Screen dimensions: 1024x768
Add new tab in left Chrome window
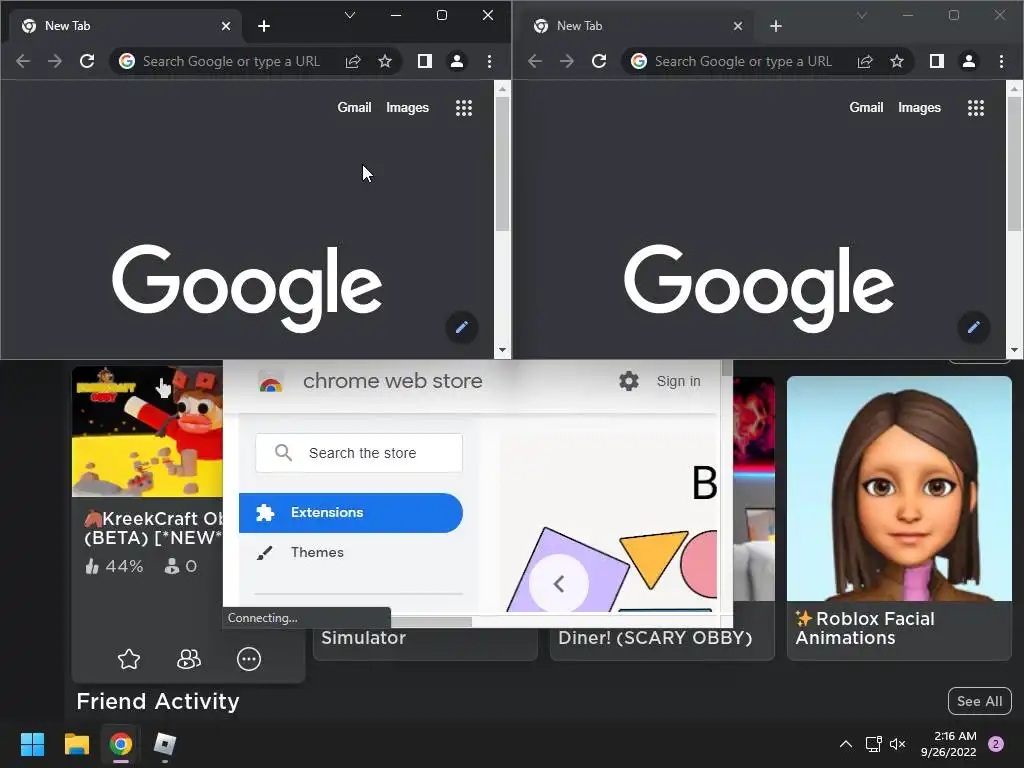(x=264, y=26)
